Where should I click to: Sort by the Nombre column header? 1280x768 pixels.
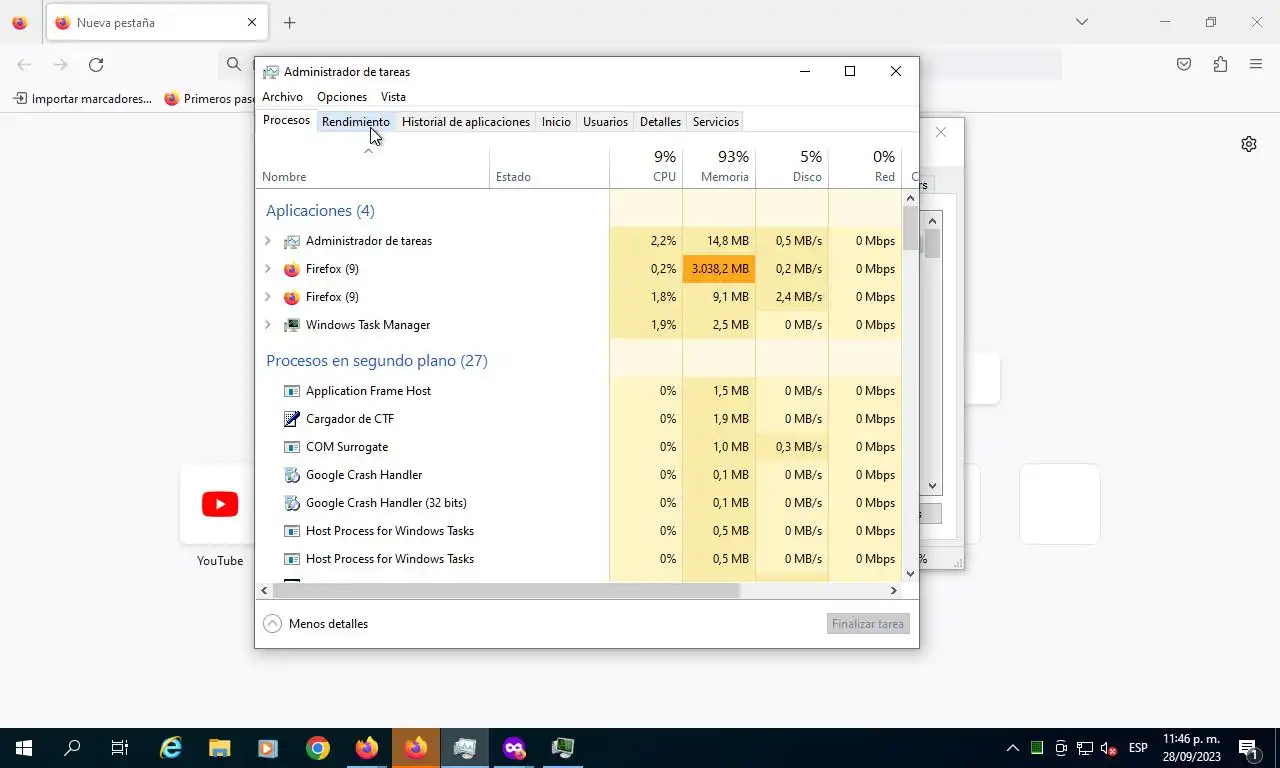point(372,168)
